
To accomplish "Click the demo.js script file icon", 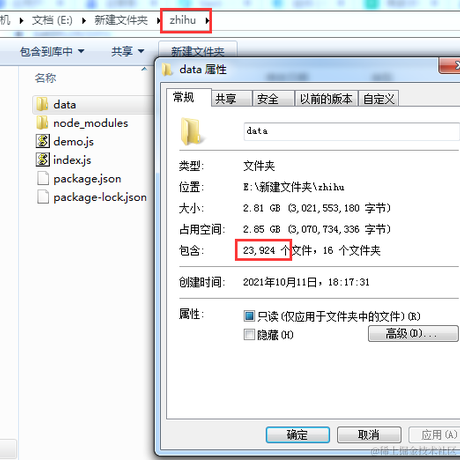I will click(43, 141).
